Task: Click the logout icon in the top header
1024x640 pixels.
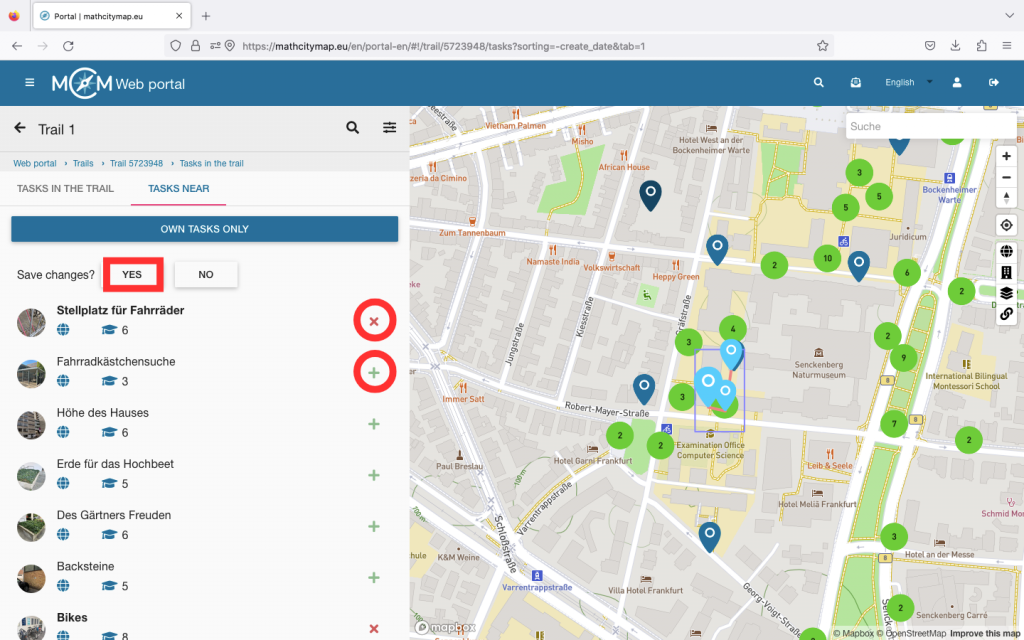Action: click(993, 83)
